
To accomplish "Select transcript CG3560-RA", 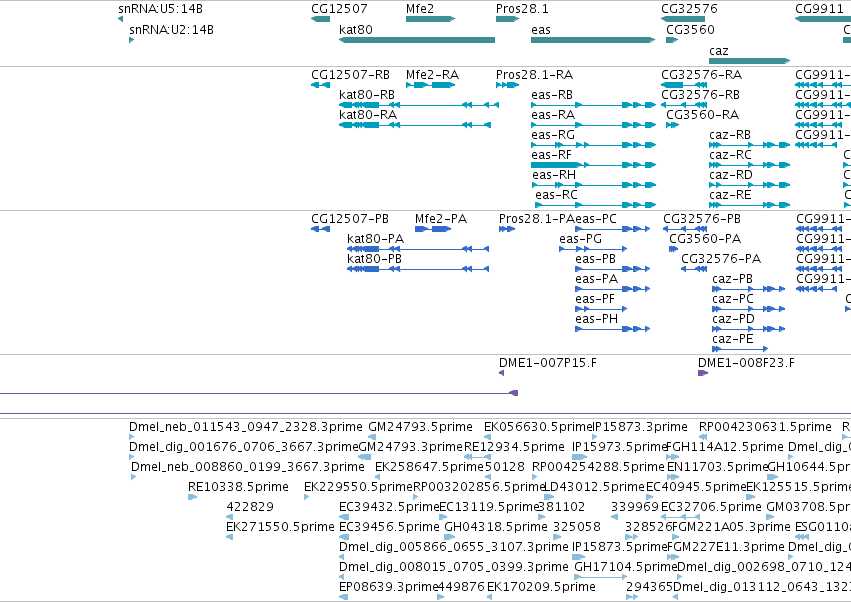I will pyautogui.click(x=702, y=115).
